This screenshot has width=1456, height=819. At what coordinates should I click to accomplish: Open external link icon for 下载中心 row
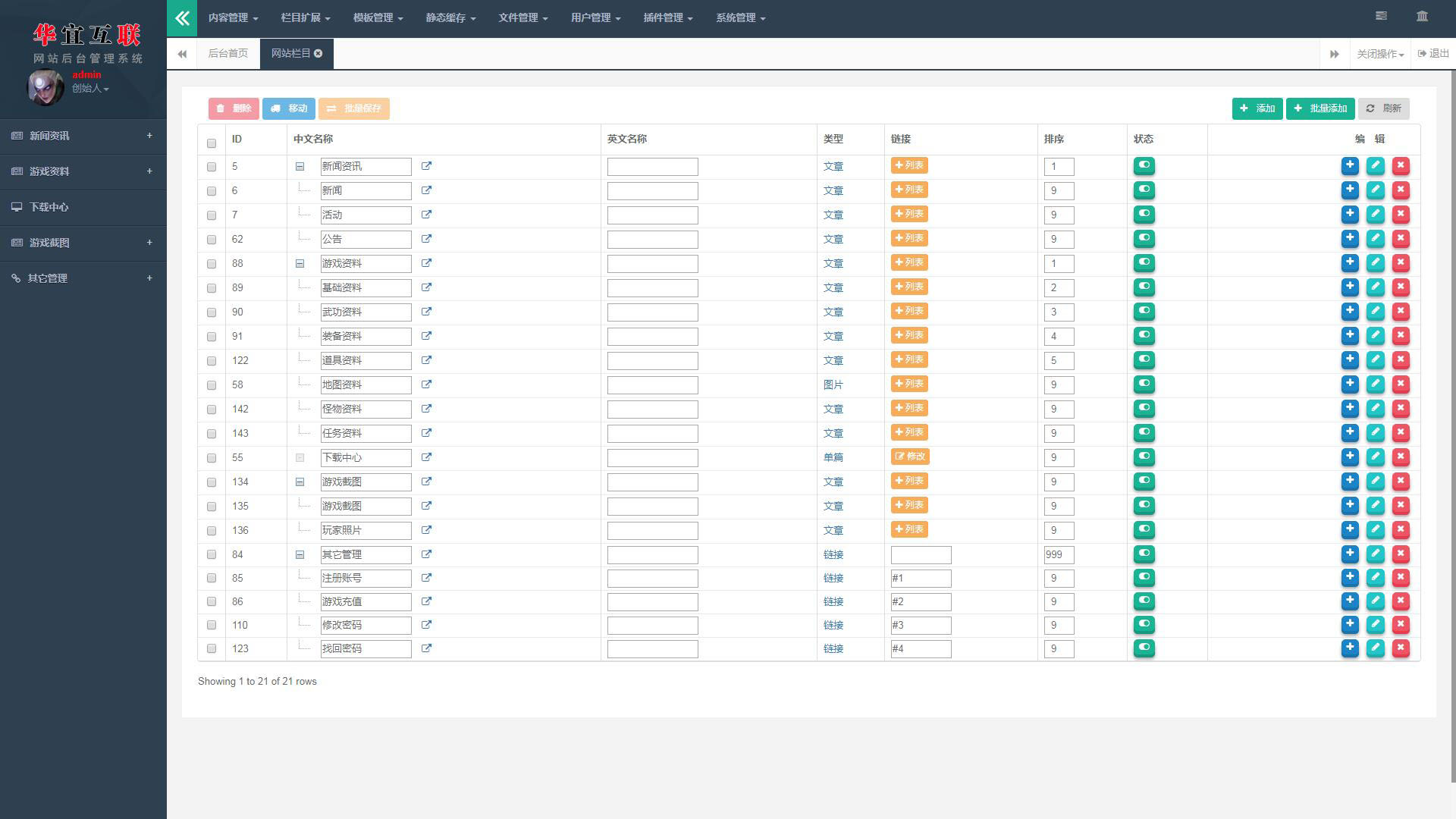[x=426, y=457]
